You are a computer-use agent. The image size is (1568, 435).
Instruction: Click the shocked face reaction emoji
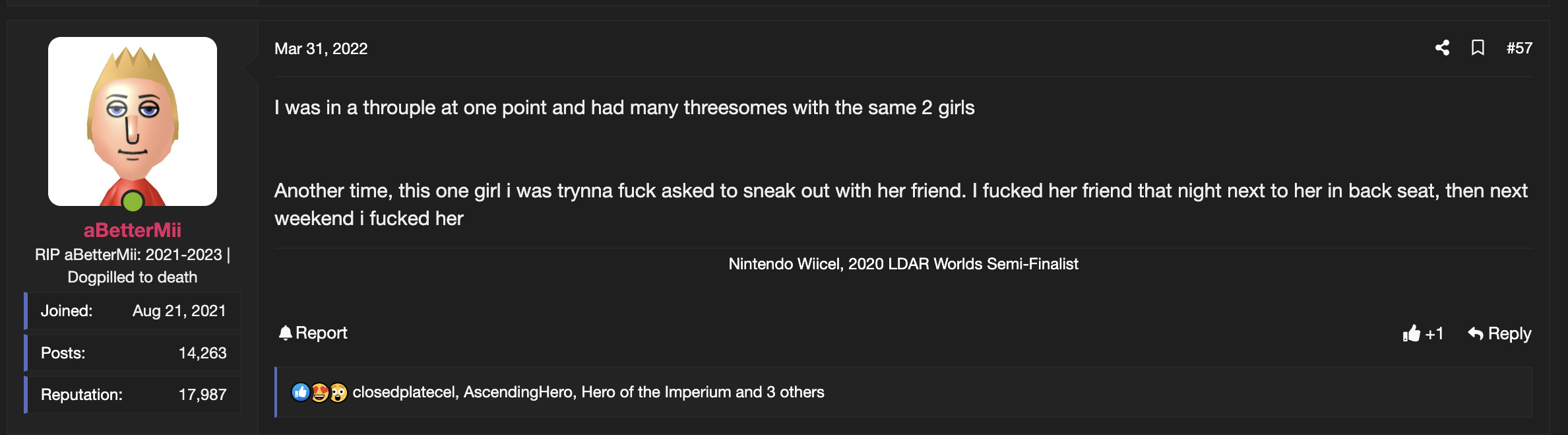click(x=338, y=392)
